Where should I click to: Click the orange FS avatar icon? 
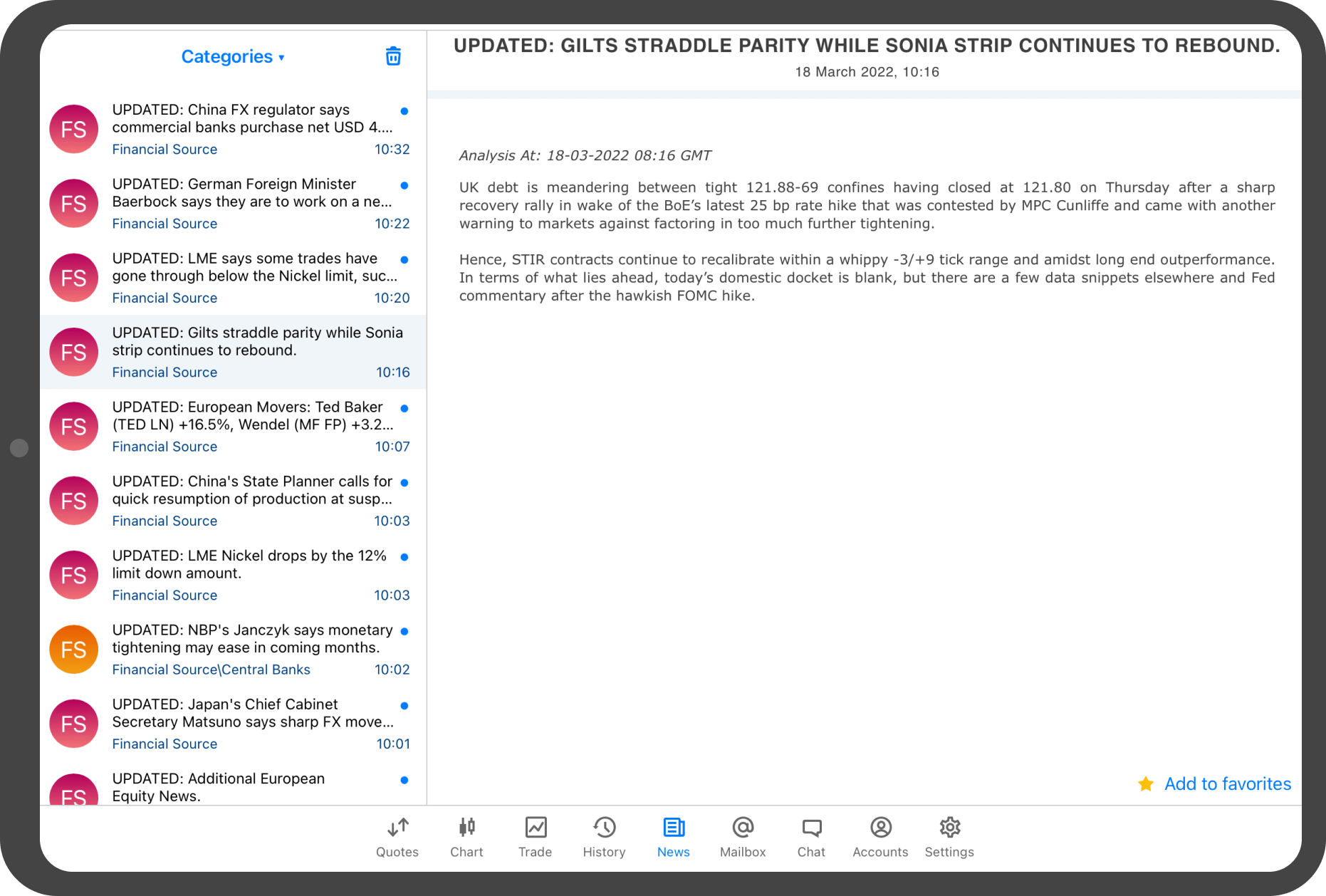pyautogui.click(x=73, y=650)
